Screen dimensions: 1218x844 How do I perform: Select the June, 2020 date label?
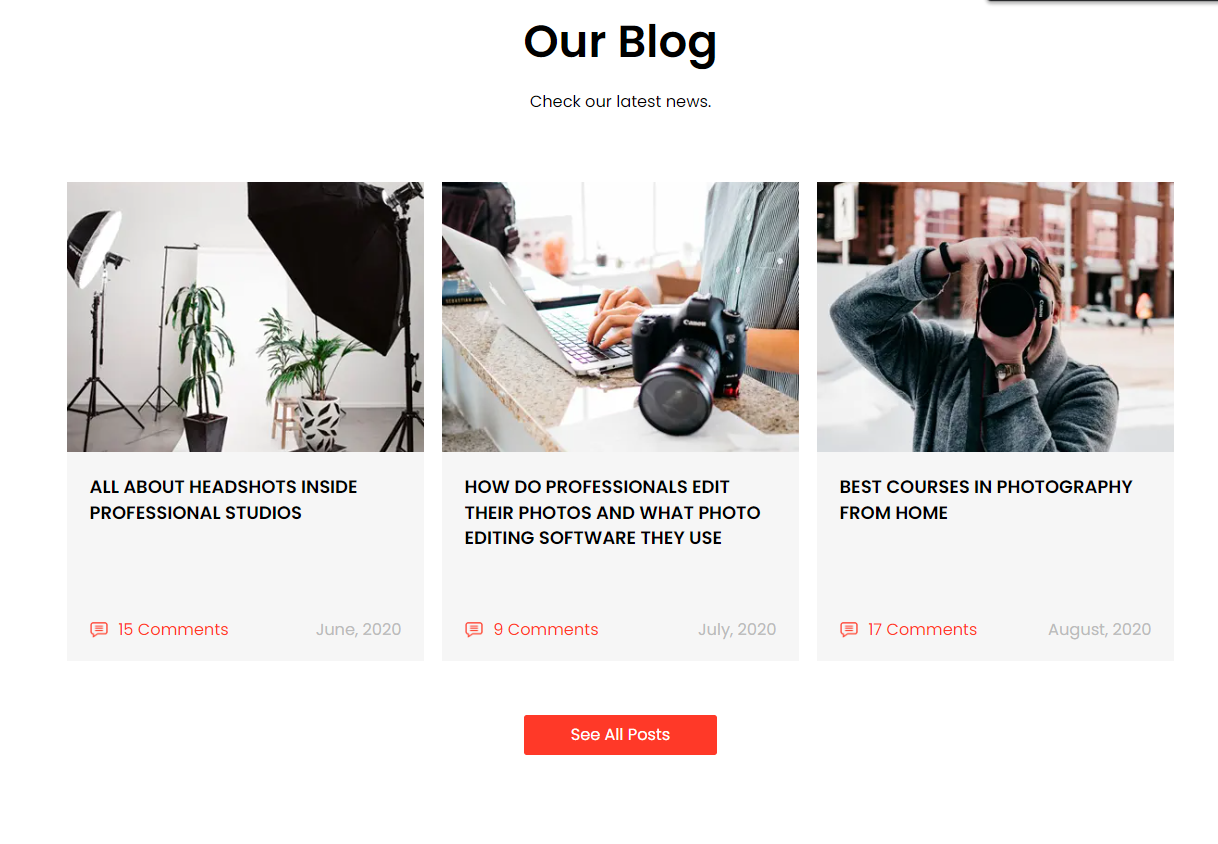coord(358,629)
